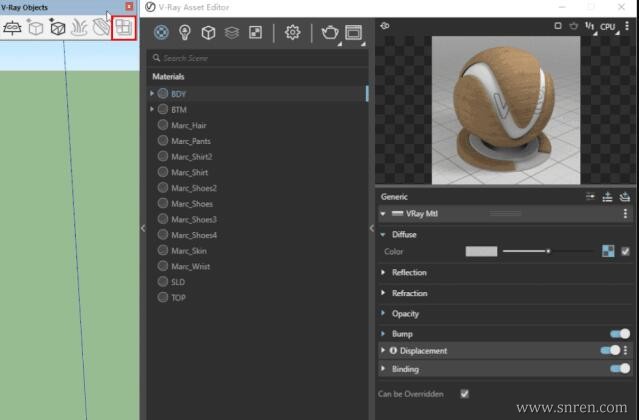This screenshot has width=639, height=420.
Task: Expand the BDY material tree arrow
Action: pos(152,93)
